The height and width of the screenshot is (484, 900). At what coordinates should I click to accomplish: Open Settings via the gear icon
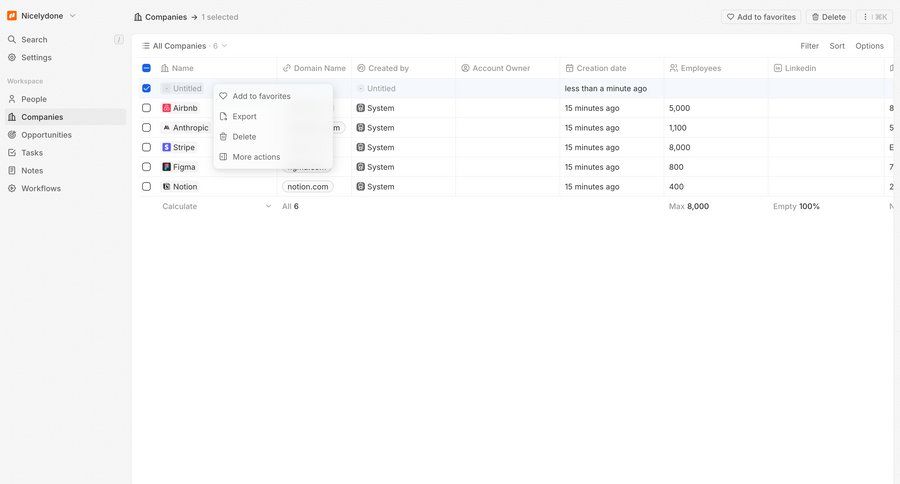tap(11, 57)
